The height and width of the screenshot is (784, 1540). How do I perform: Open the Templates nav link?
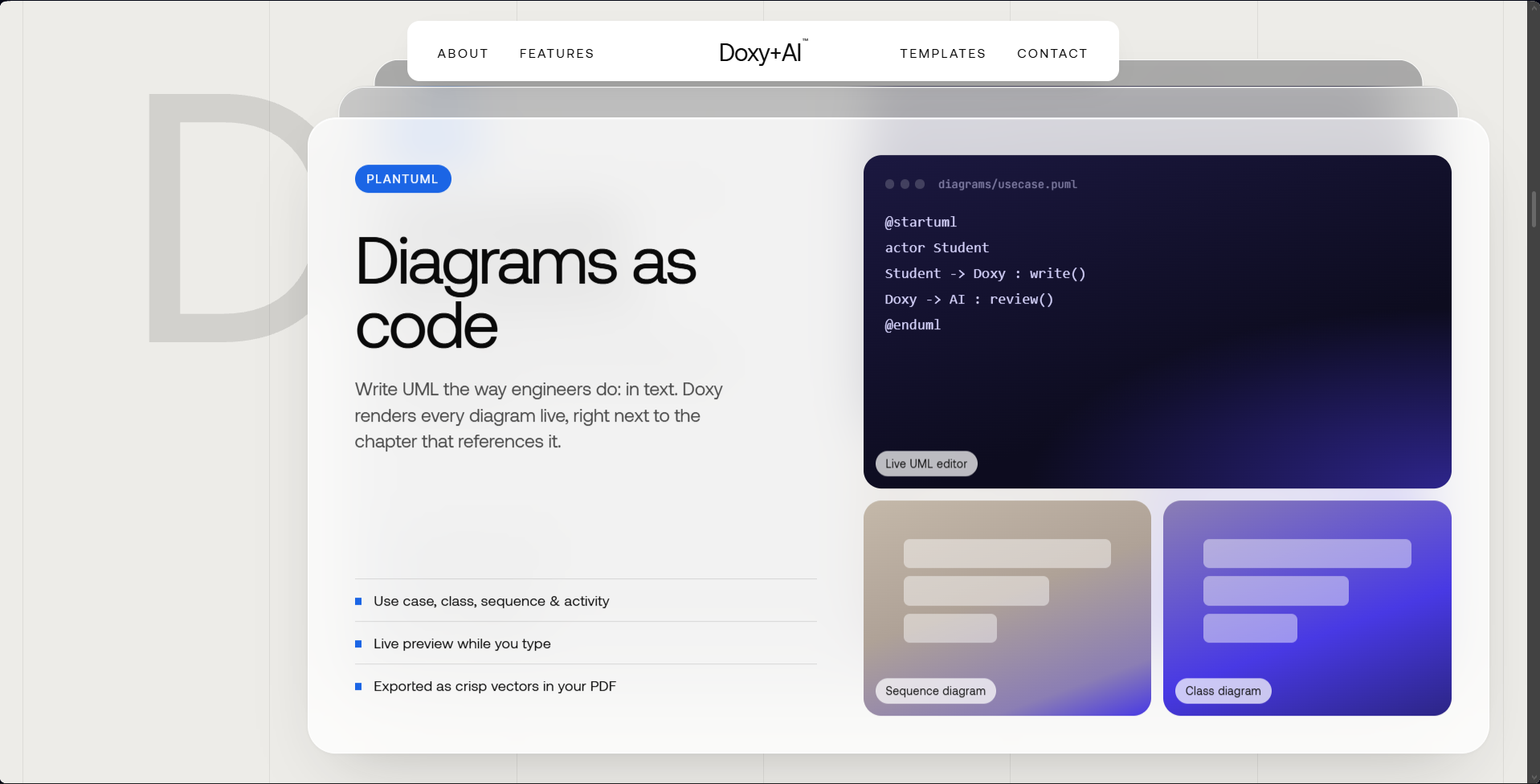(x=942, y=53)
